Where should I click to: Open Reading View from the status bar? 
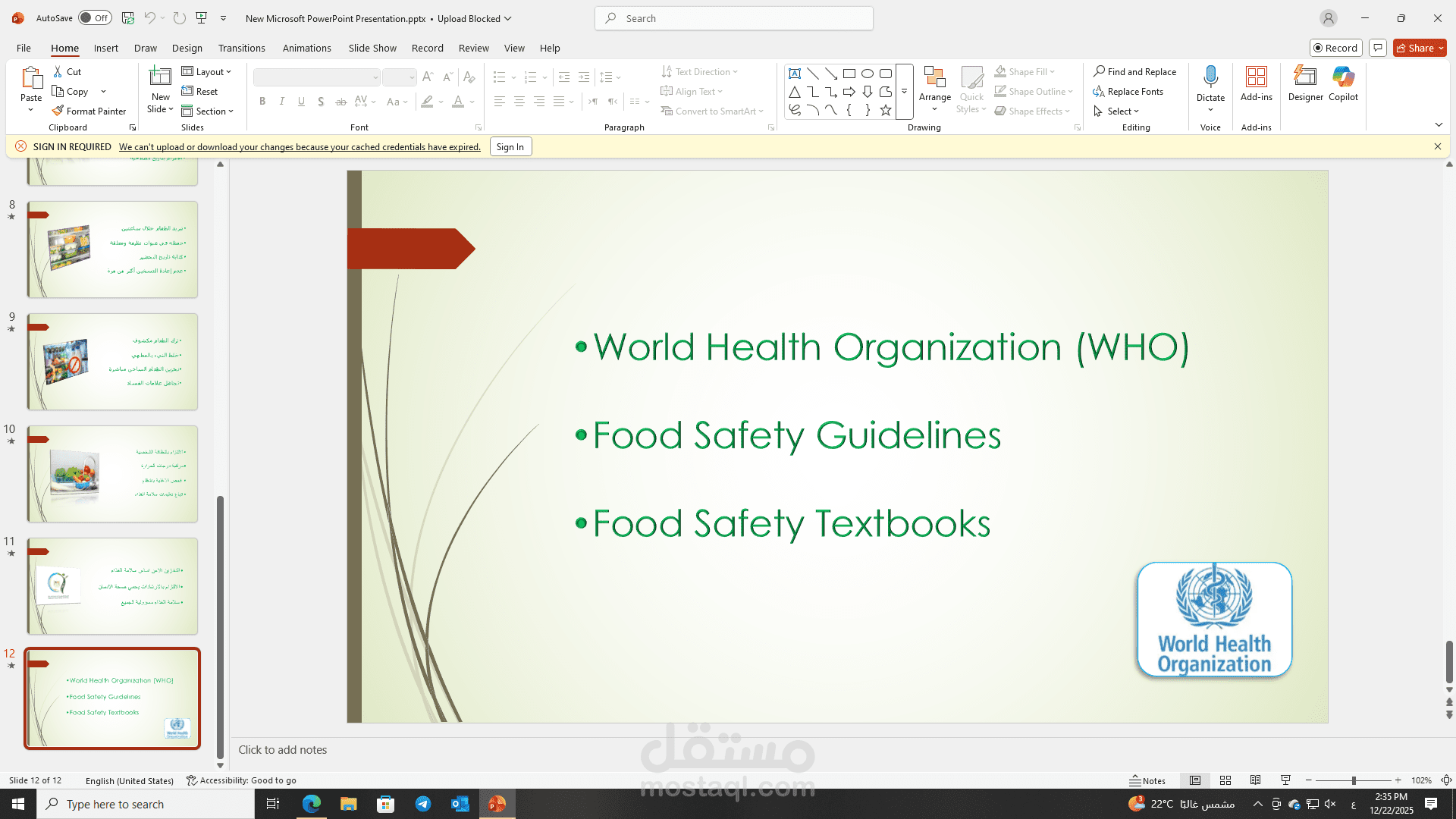[1256, 780]
